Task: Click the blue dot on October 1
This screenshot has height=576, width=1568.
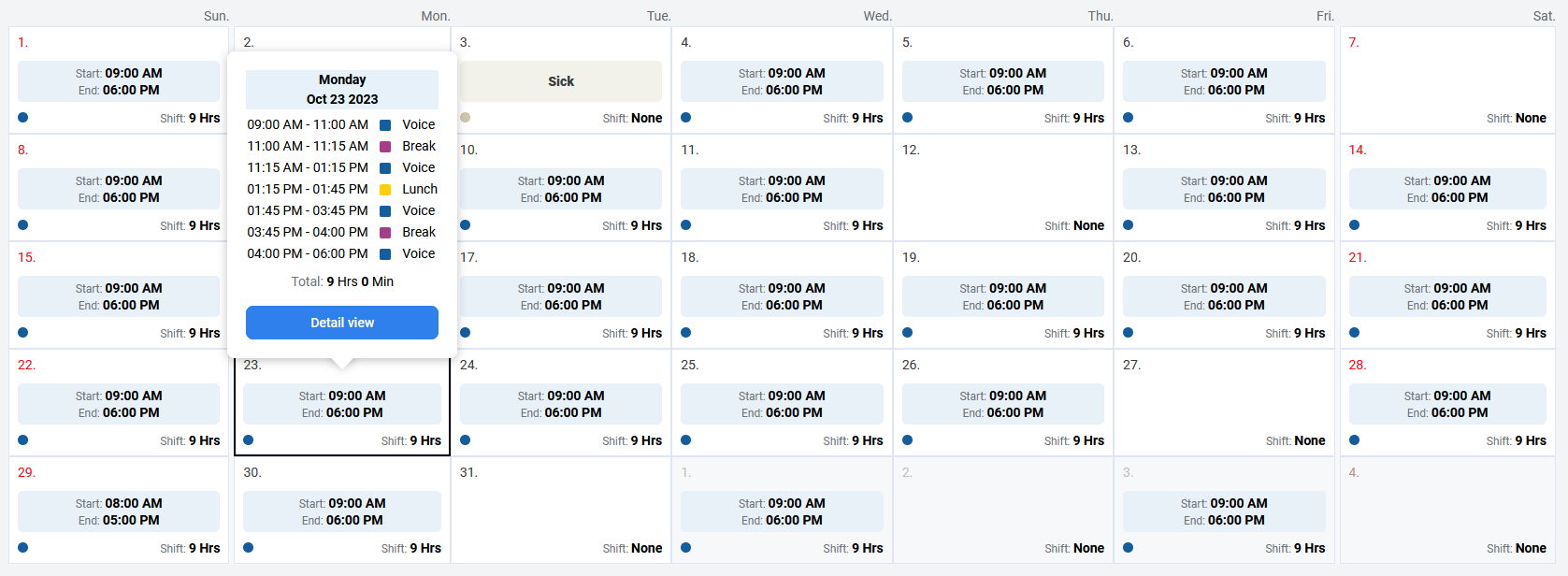Action: point(23,118)
